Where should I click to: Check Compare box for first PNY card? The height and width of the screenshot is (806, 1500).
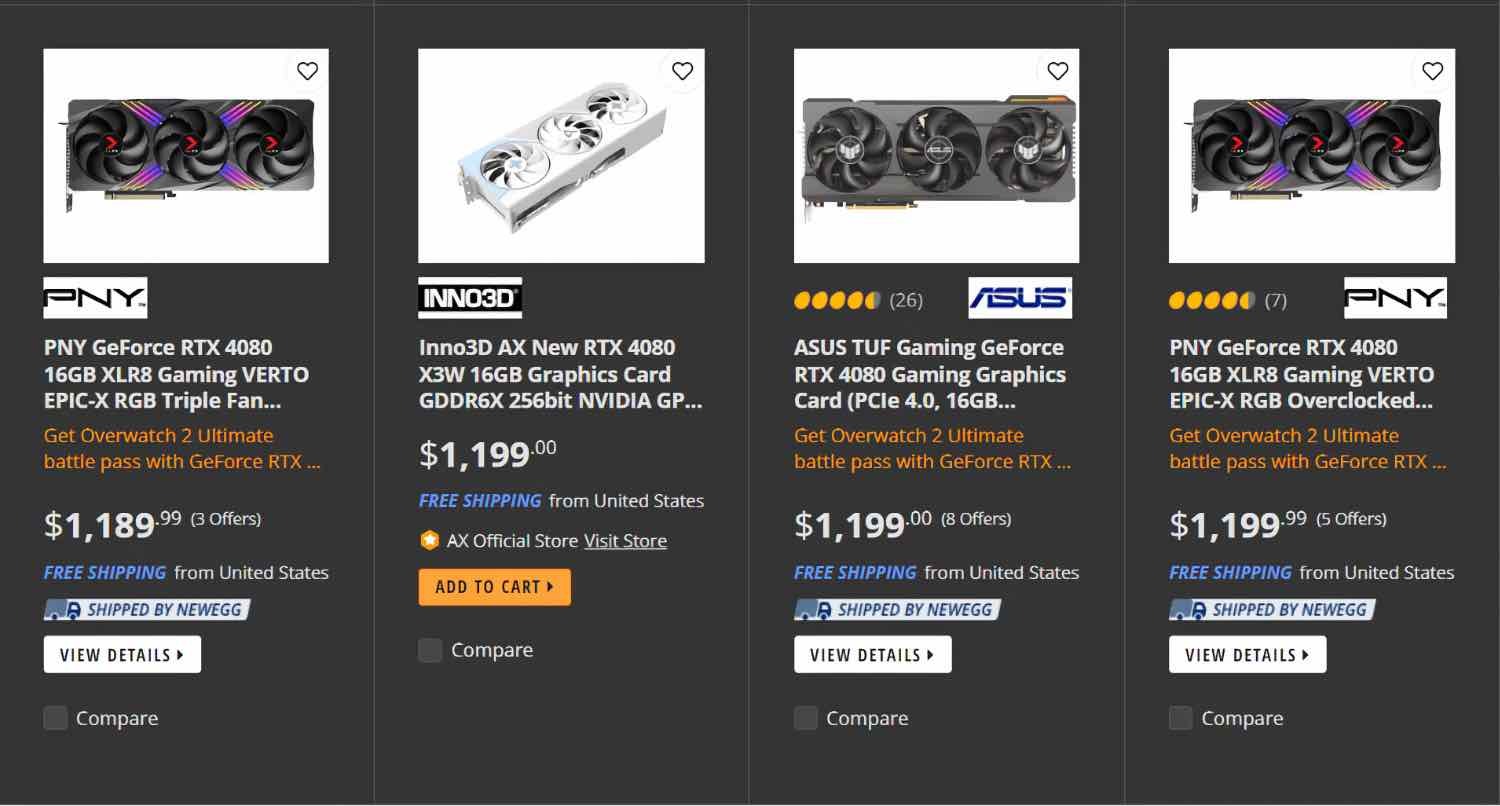(x=56, y=718)
